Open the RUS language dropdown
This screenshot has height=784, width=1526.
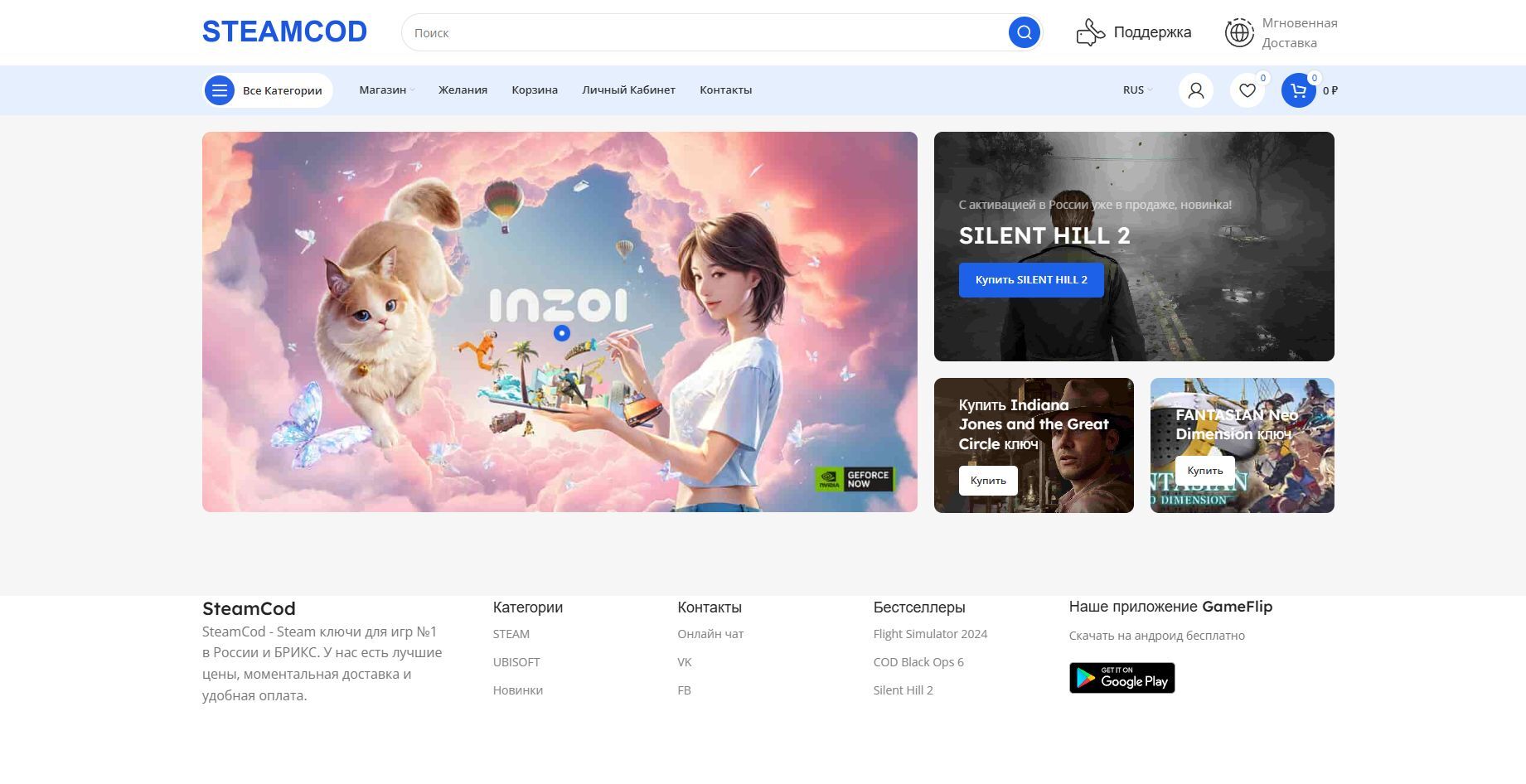tap(1137, 90)
